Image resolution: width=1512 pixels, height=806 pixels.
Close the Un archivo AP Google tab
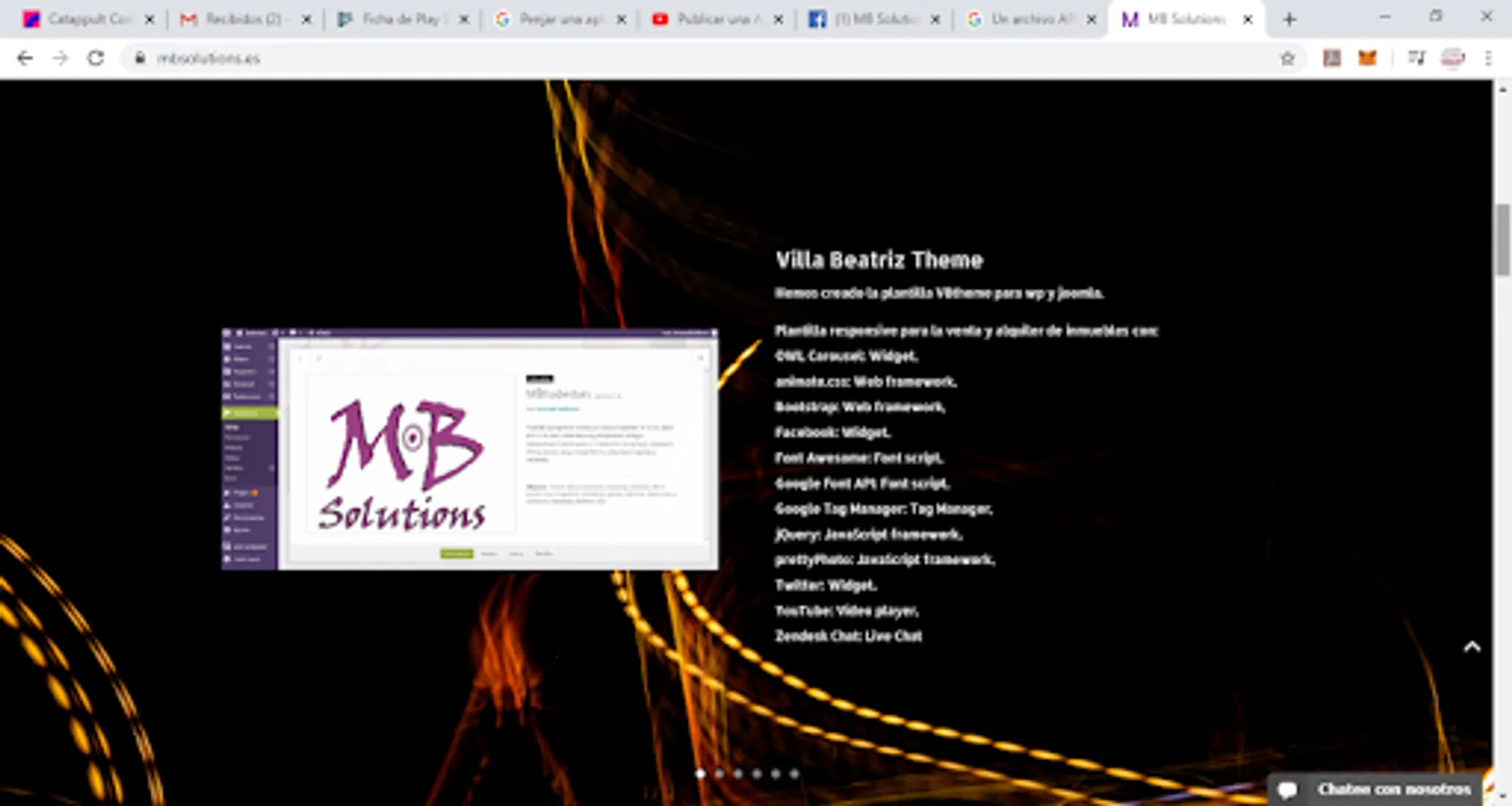[1091, 19]
